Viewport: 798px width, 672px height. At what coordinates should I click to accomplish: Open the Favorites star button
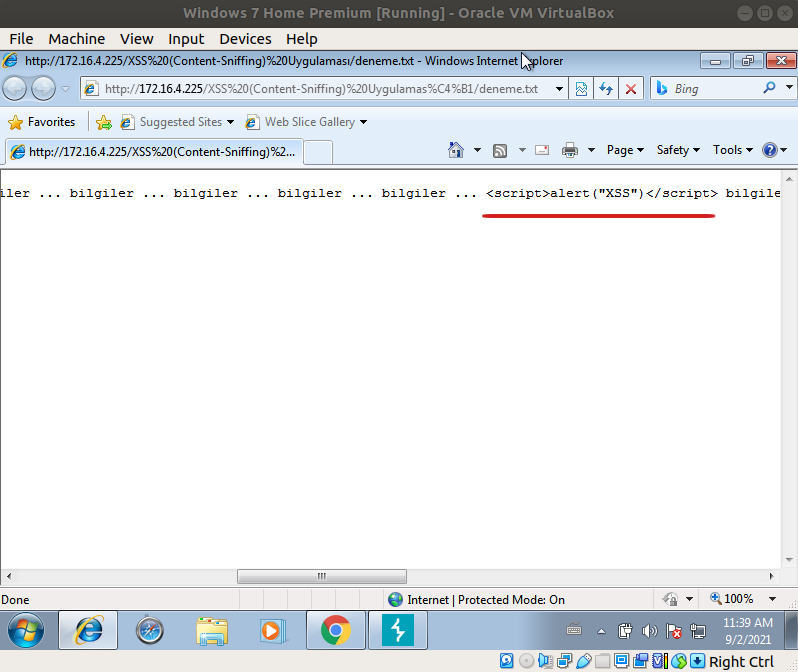click(42, 122)
